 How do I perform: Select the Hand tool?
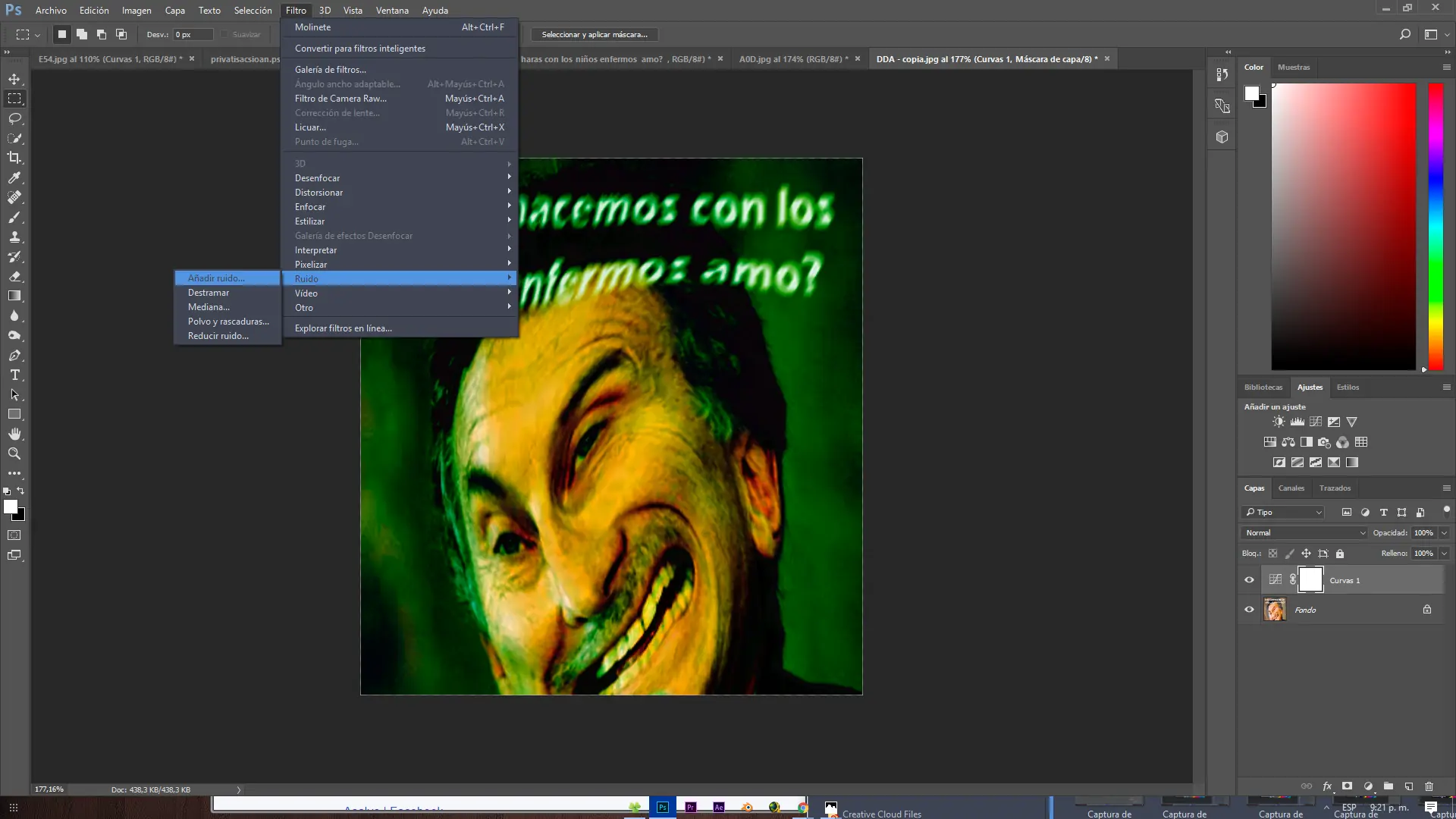pos(14,434)
